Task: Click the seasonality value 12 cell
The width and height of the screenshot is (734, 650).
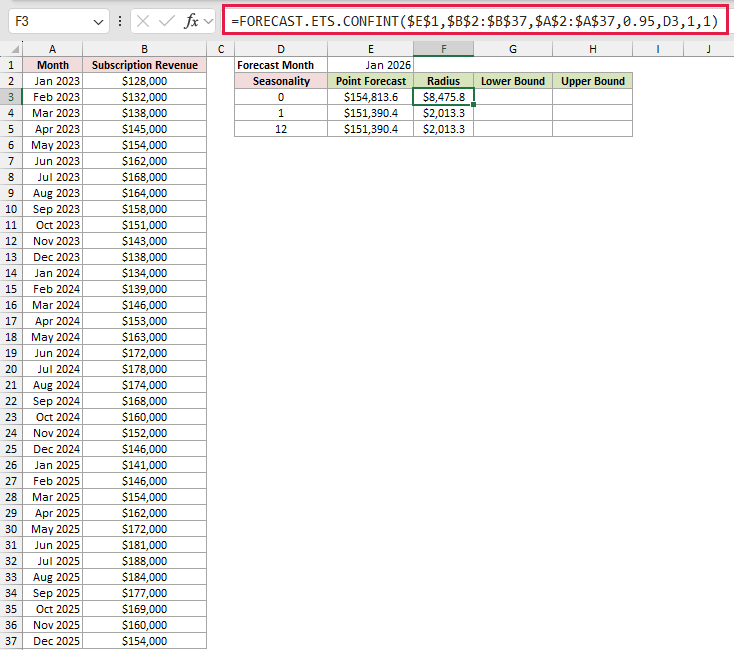Action: 281,129
